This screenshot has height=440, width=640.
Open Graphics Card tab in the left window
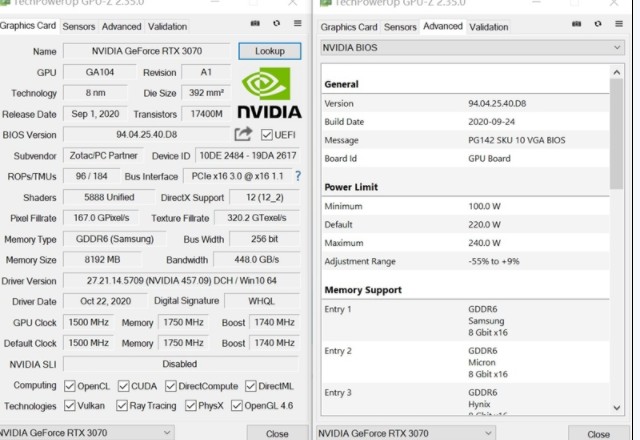tap(28, 26)
